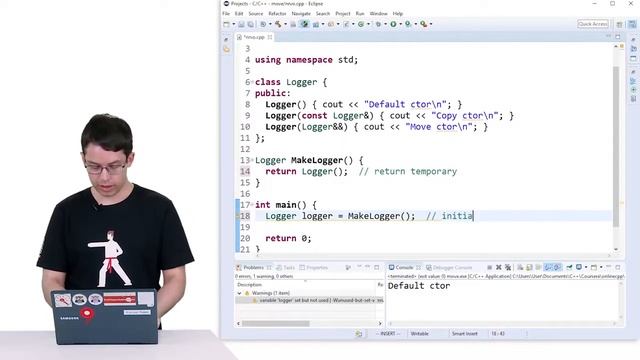
Task: Minimize the Problems view
Action: coord(367,267)
